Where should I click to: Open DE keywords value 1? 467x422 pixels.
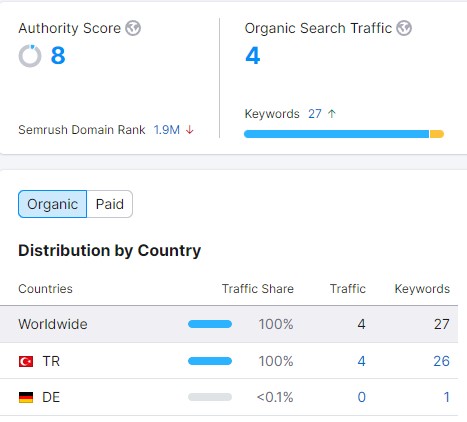(447, 397)
